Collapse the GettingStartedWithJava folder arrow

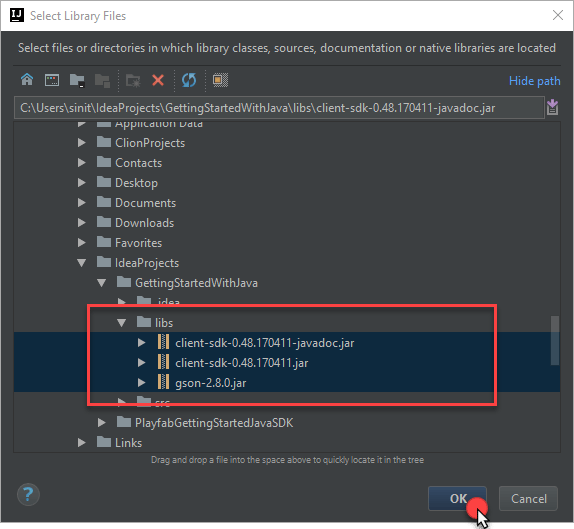click(x=102, y=283)
